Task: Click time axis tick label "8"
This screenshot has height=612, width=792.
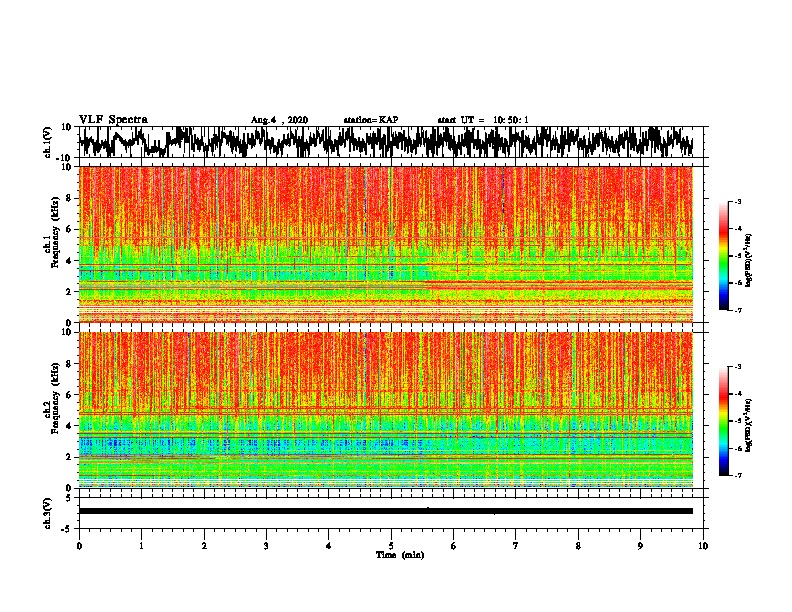Action: coord(578,546)
